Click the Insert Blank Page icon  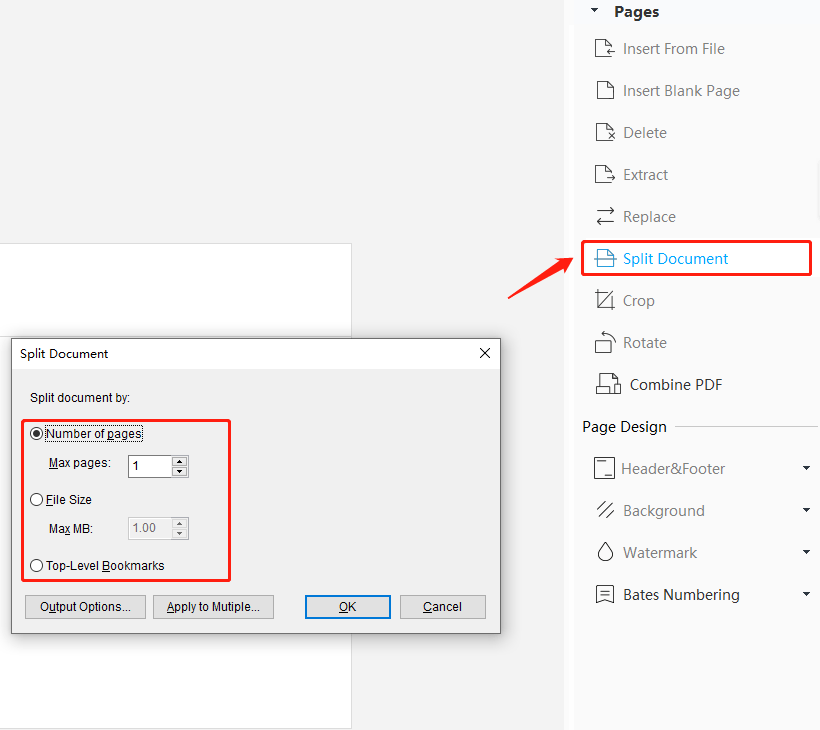(x=605, y=90)
